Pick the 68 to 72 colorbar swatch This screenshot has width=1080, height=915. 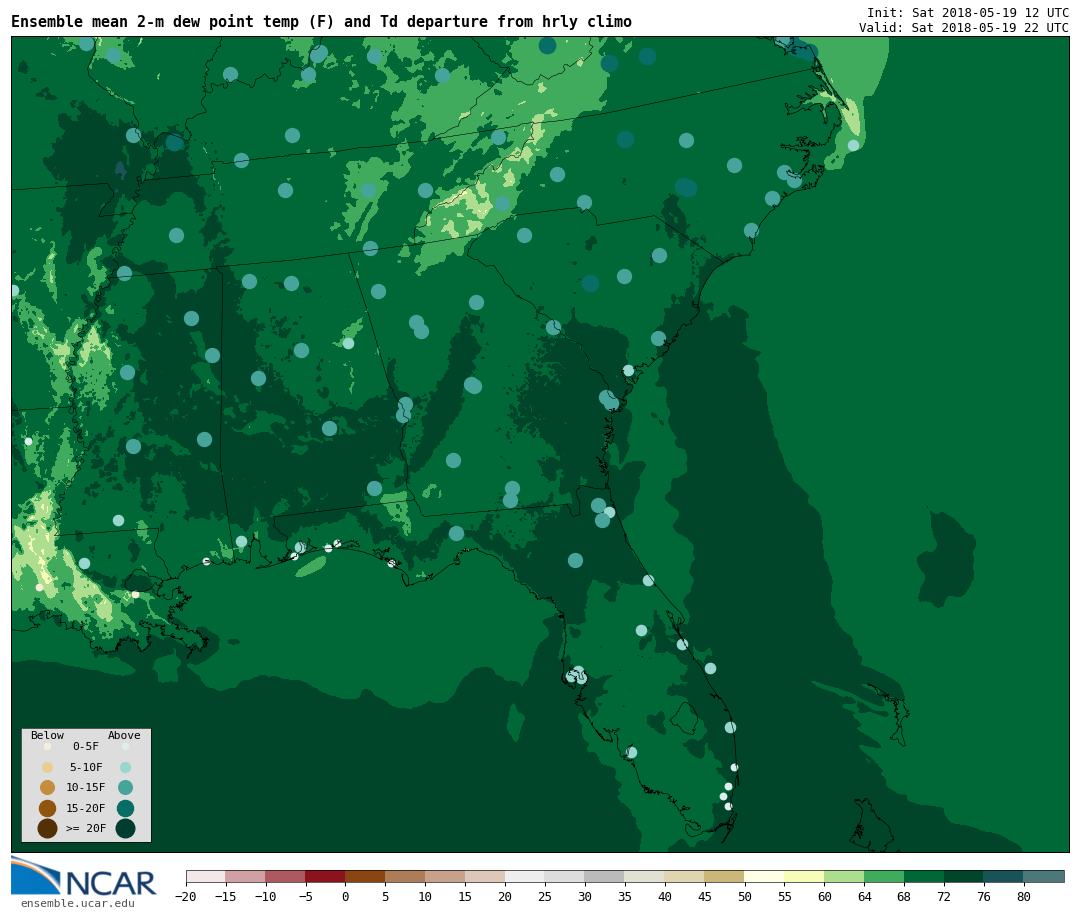coord(924,876)
